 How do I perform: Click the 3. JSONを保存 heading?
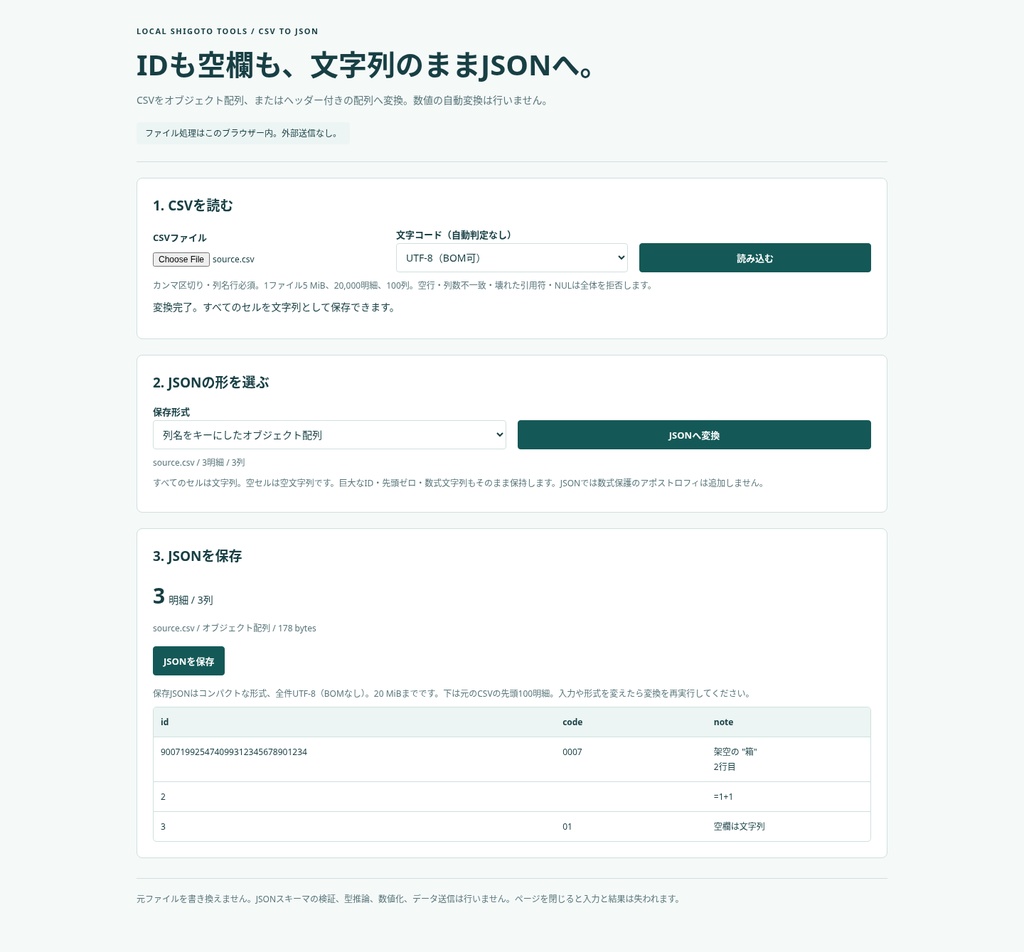click(197, 556)
